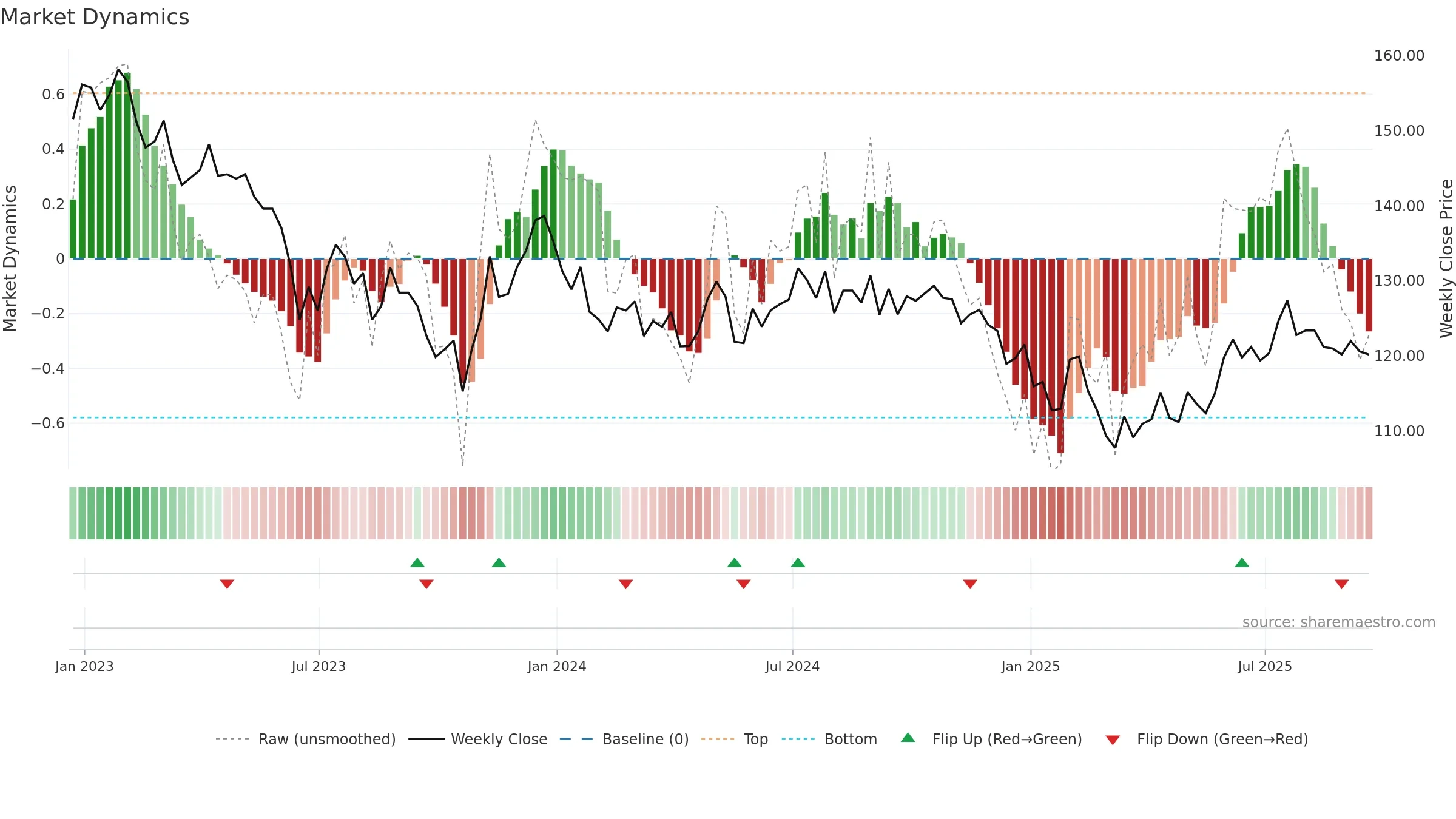Click the 130.00 price axis label
The width and height of the screenshot is (1456, 819).
coord(1399,280)
